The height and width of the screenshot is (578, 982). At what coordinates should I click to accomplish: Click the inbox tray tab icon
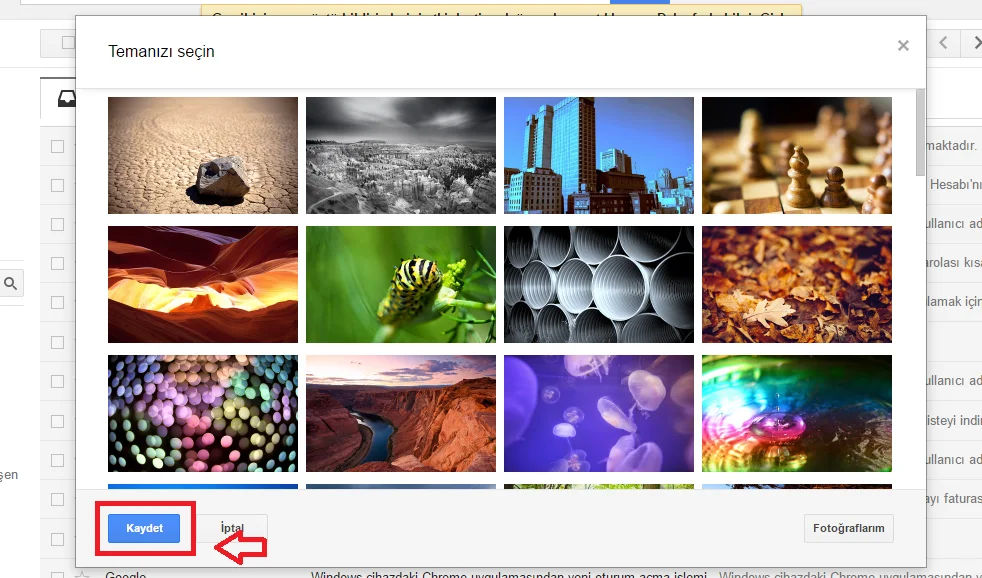point(66,98)
